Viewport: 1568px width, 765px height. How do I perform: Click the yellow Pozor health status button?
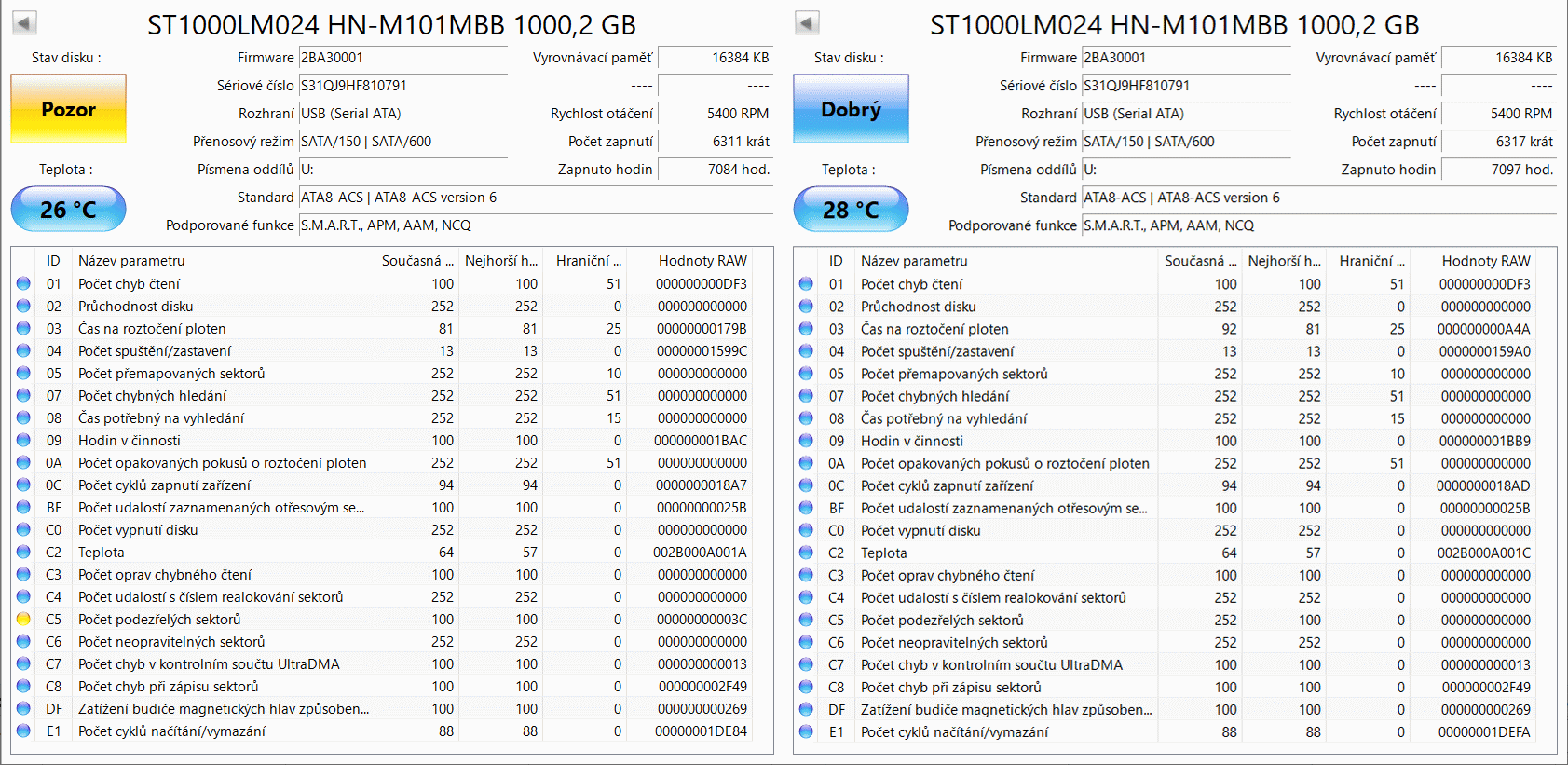[68, 109]
